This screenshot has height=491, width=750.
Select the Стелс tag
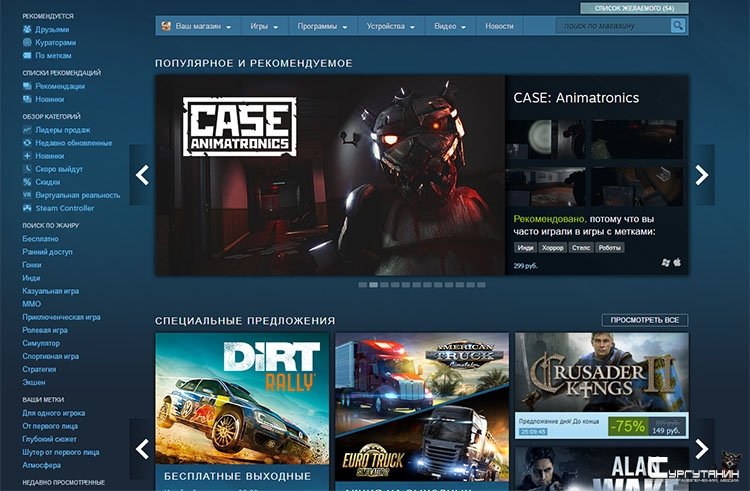(x=581, y=248)
